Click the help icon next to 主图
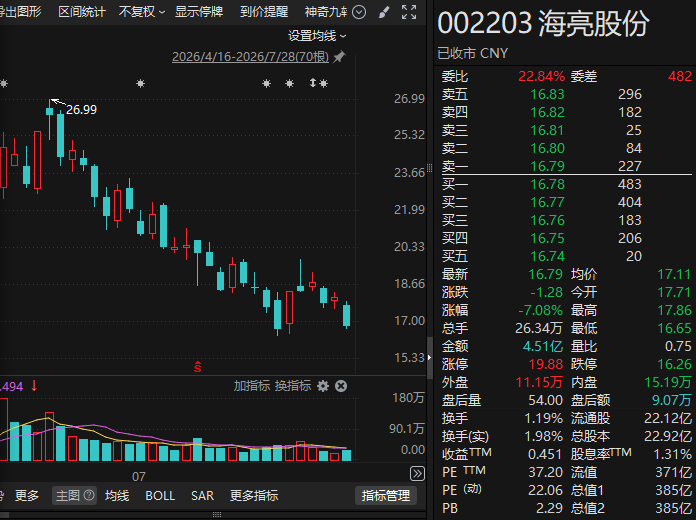Viewport: 696px width, 520px height. (x=89, y=495)
